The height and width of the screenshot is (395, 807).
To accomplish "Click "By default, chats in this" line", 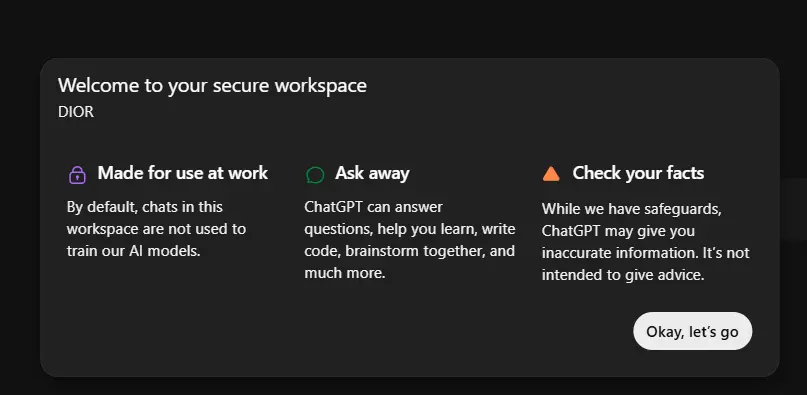I will tap(145, 207).
